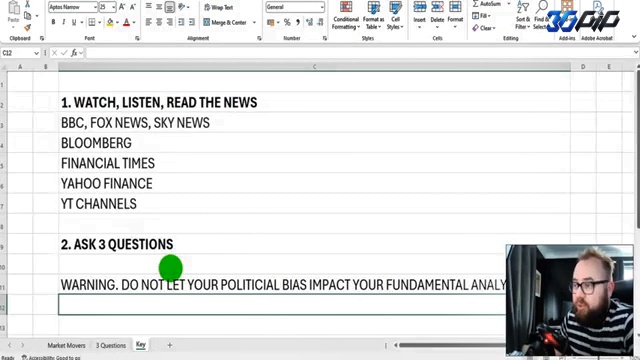The image size is (640, 360).
Task: Click the Insert Function fx icon
Action: (74, 53)
